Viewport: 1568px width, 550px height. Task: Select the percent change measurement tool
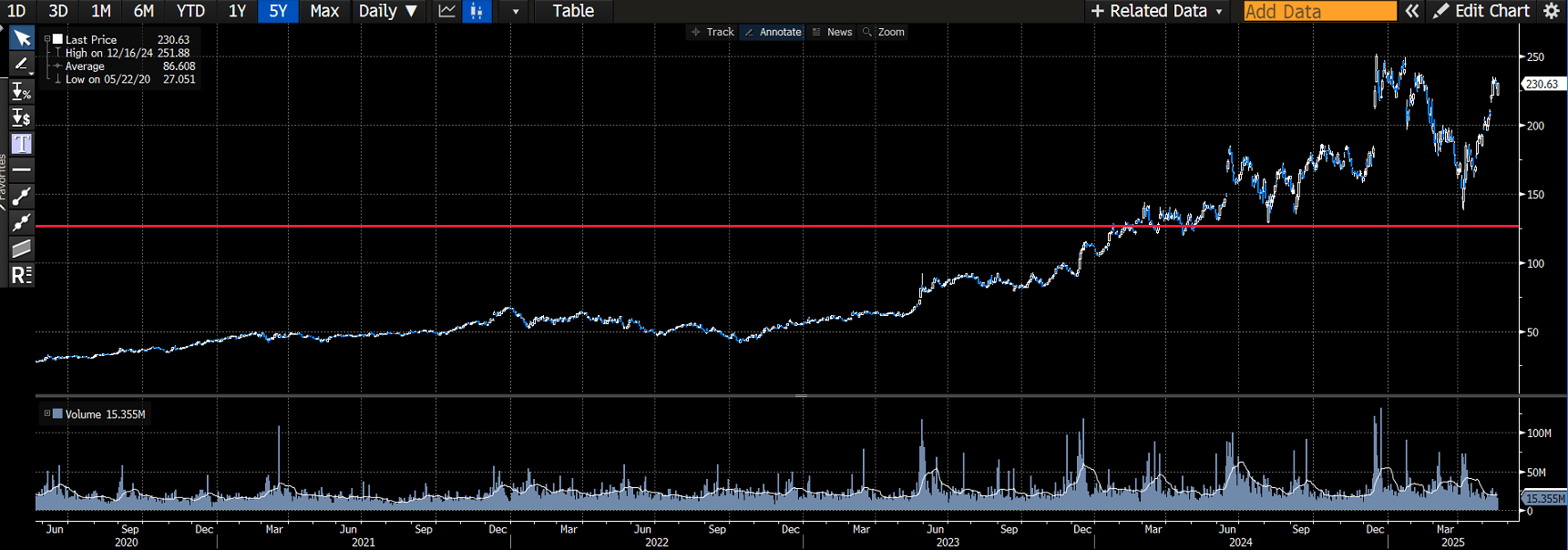tap(21, 91)
